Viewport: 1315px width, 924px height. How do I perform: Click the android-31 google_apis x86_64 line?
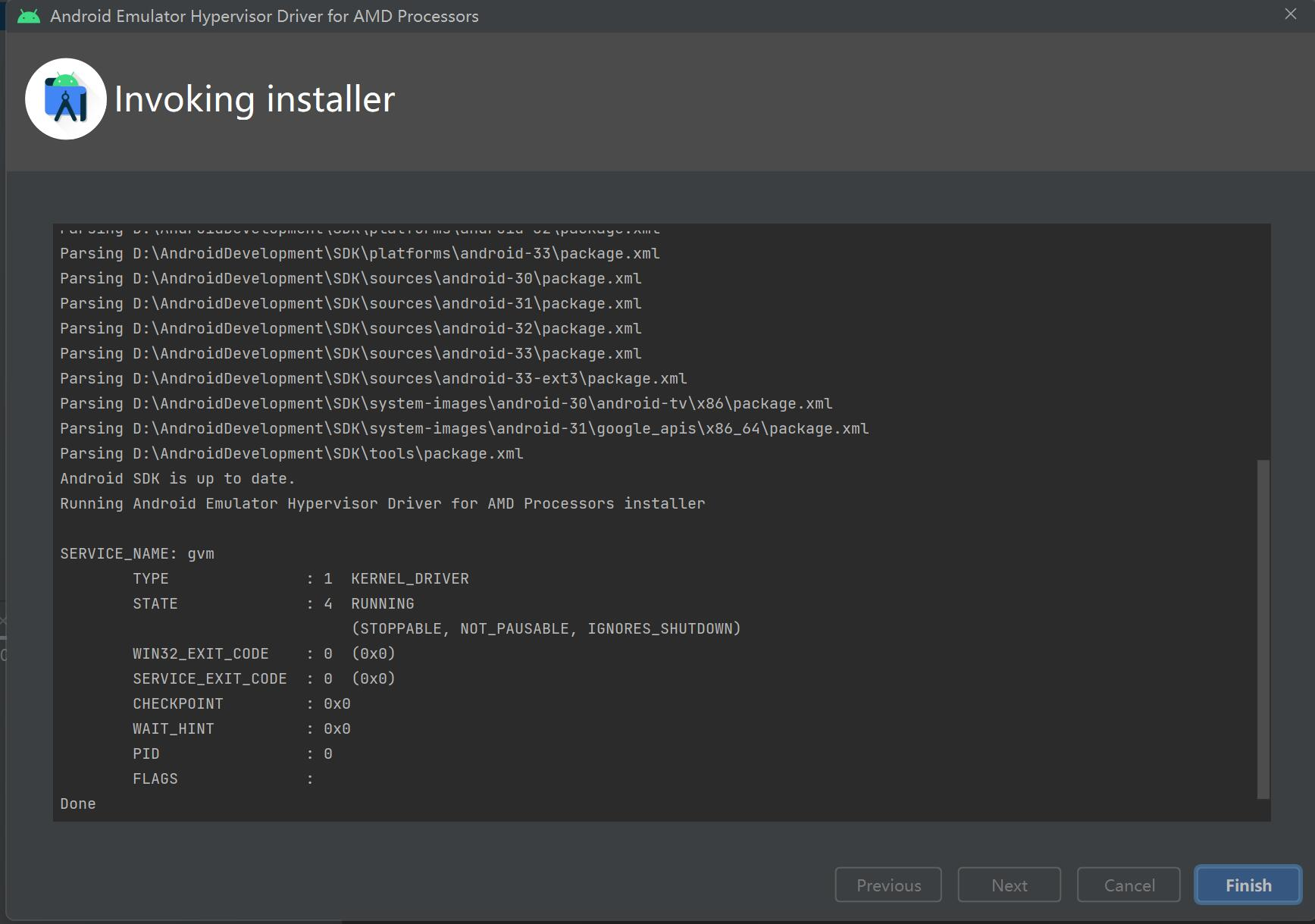point(465,428)
